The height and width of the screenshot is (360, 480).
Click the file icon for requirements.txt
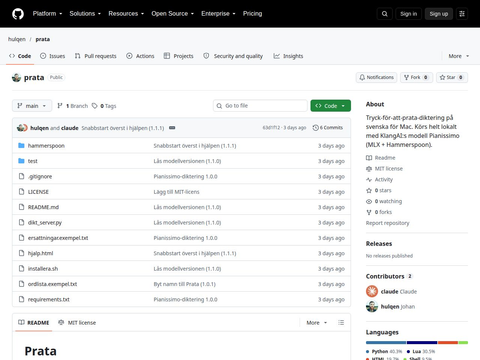tap(21, 299)
